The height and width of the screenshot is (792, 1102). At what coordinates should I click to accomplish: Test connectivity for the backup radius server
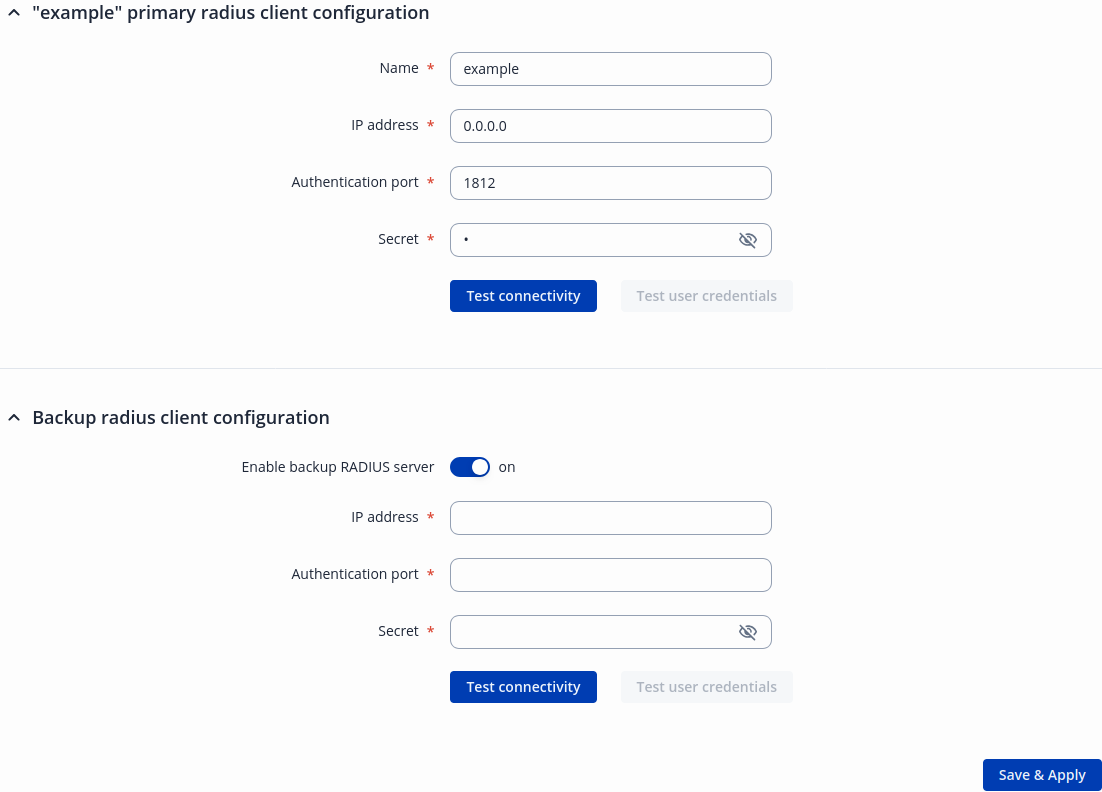(523, 687)
